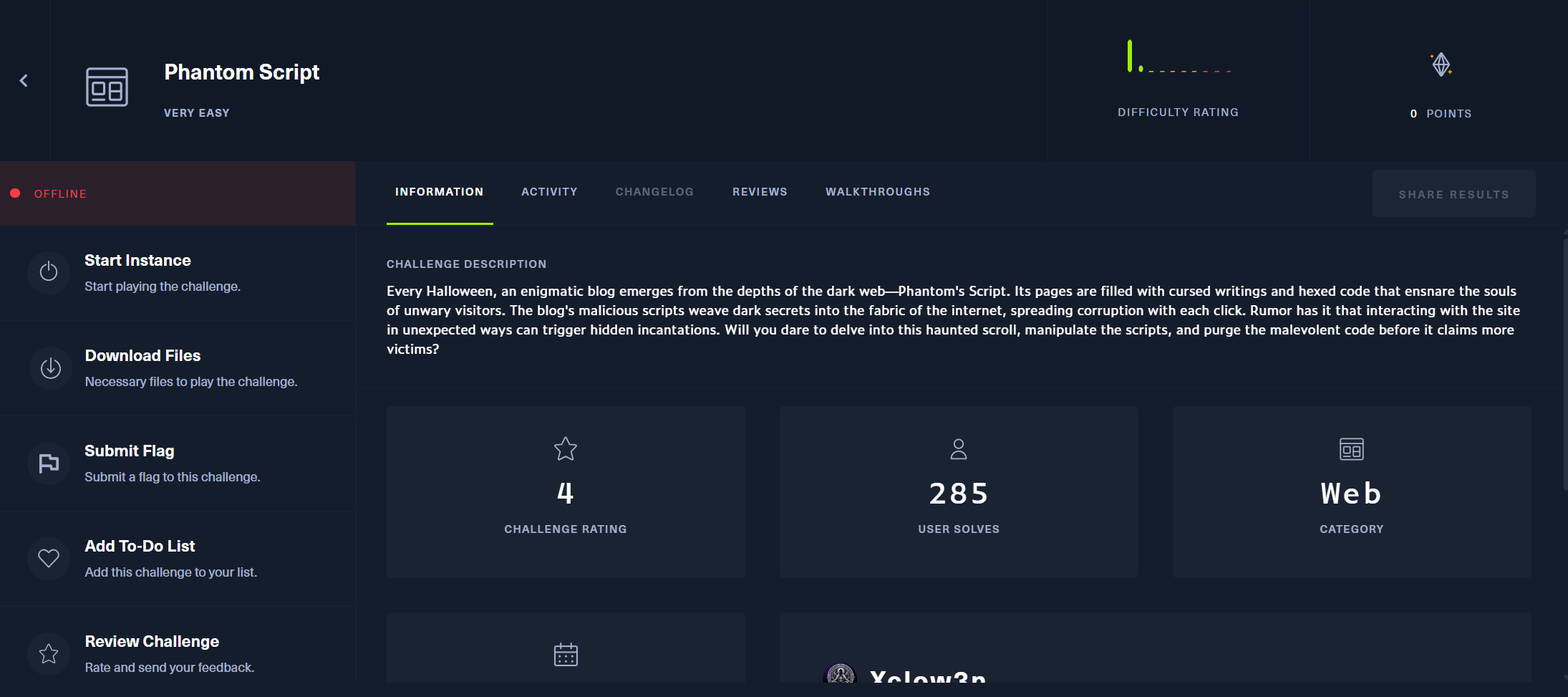Click the 4 challenge rating value
1568x697 pixels.
[x=566, y=494]
